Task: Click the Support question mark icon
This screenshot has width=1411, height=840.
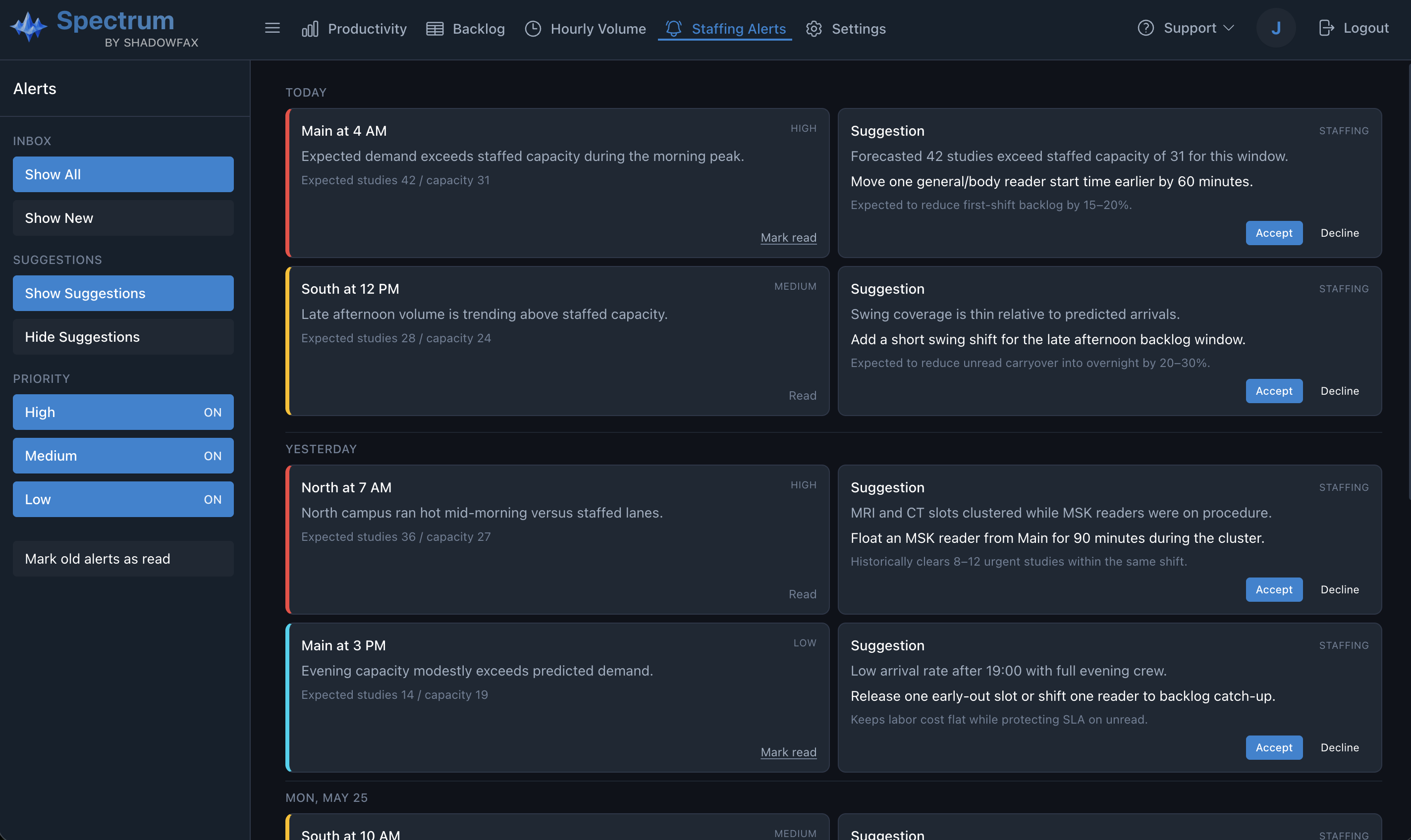Action: pos(1145,28)
